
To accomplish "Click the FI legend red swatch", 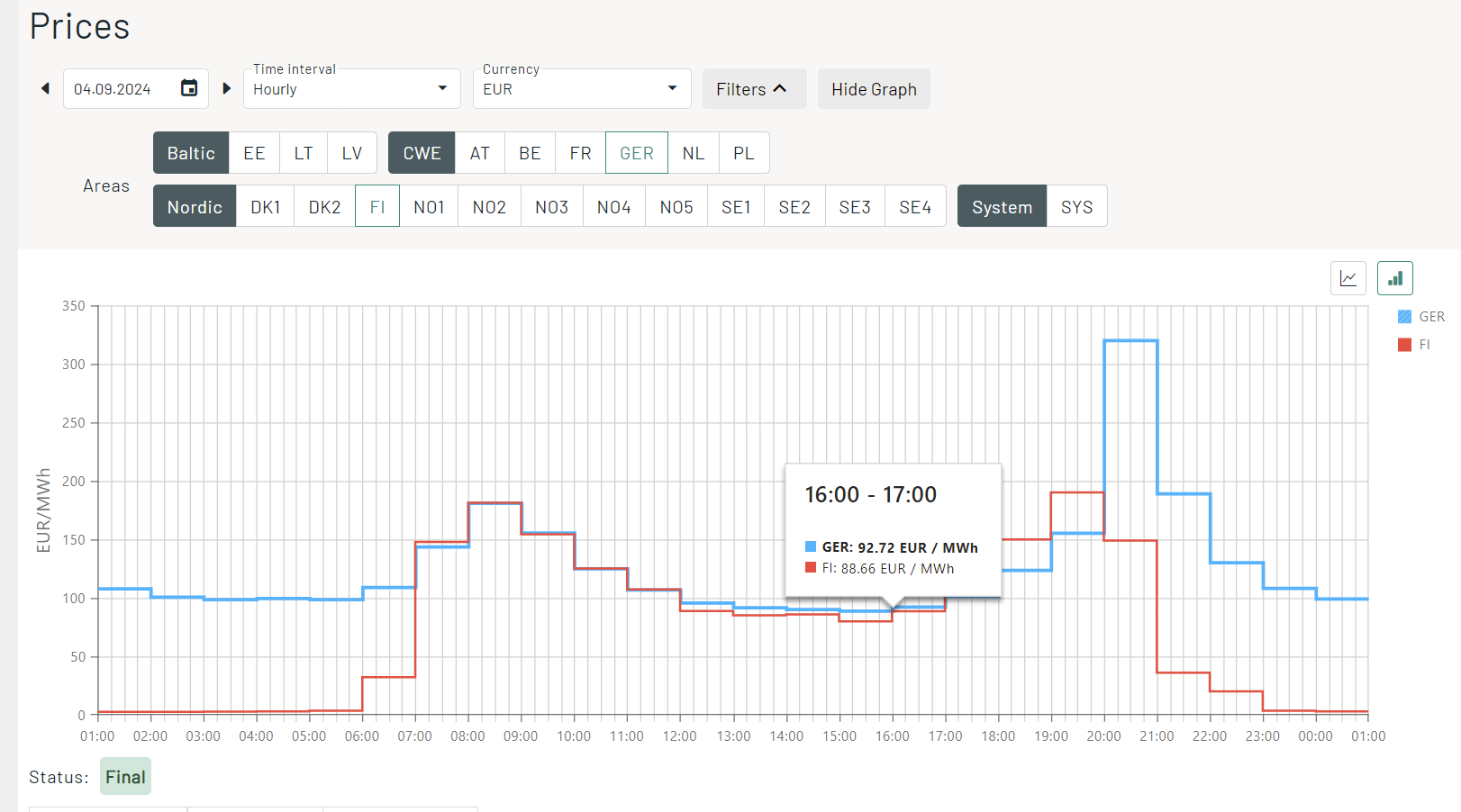I will (x=1404, y=345).
